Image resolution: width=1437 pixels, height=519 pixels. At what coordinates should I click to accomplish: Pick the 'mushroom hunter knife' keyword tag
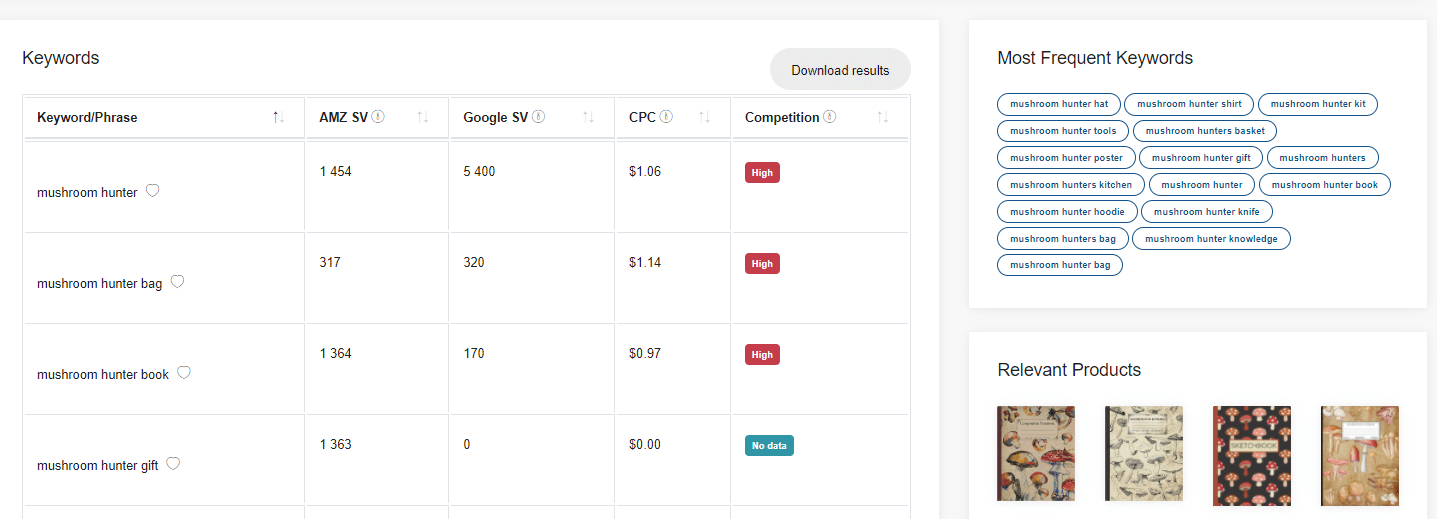(x=1207, y=212)
